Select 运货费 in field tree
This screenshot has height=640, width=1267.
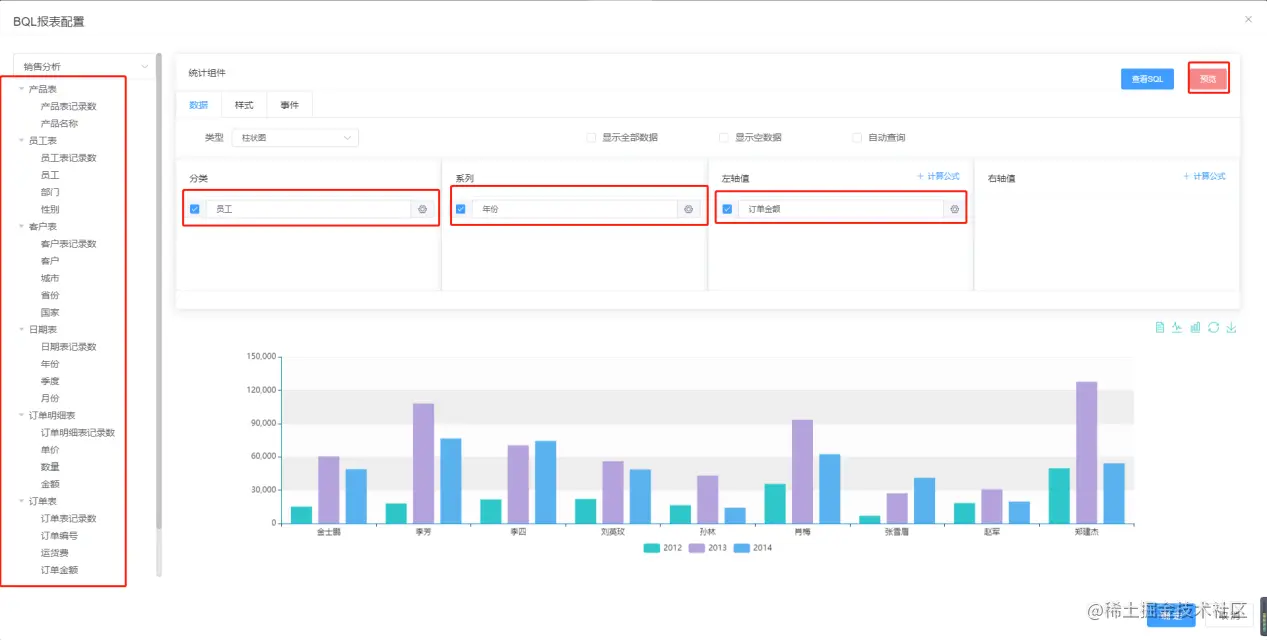click(x=54, y=552)
